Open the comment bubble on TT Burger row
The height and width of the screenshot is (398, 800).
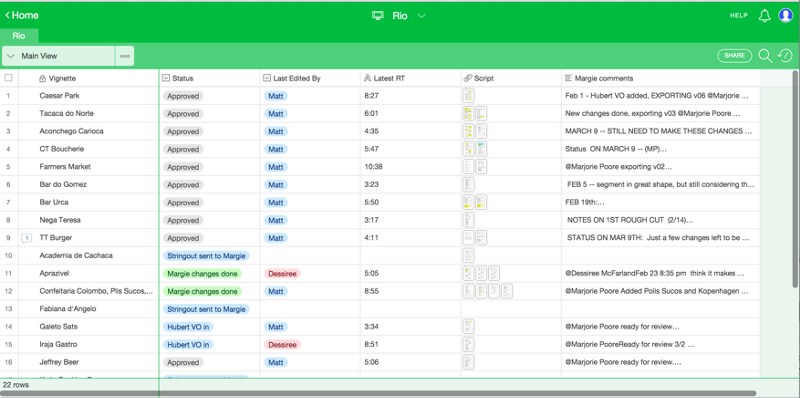click(27, 238)
